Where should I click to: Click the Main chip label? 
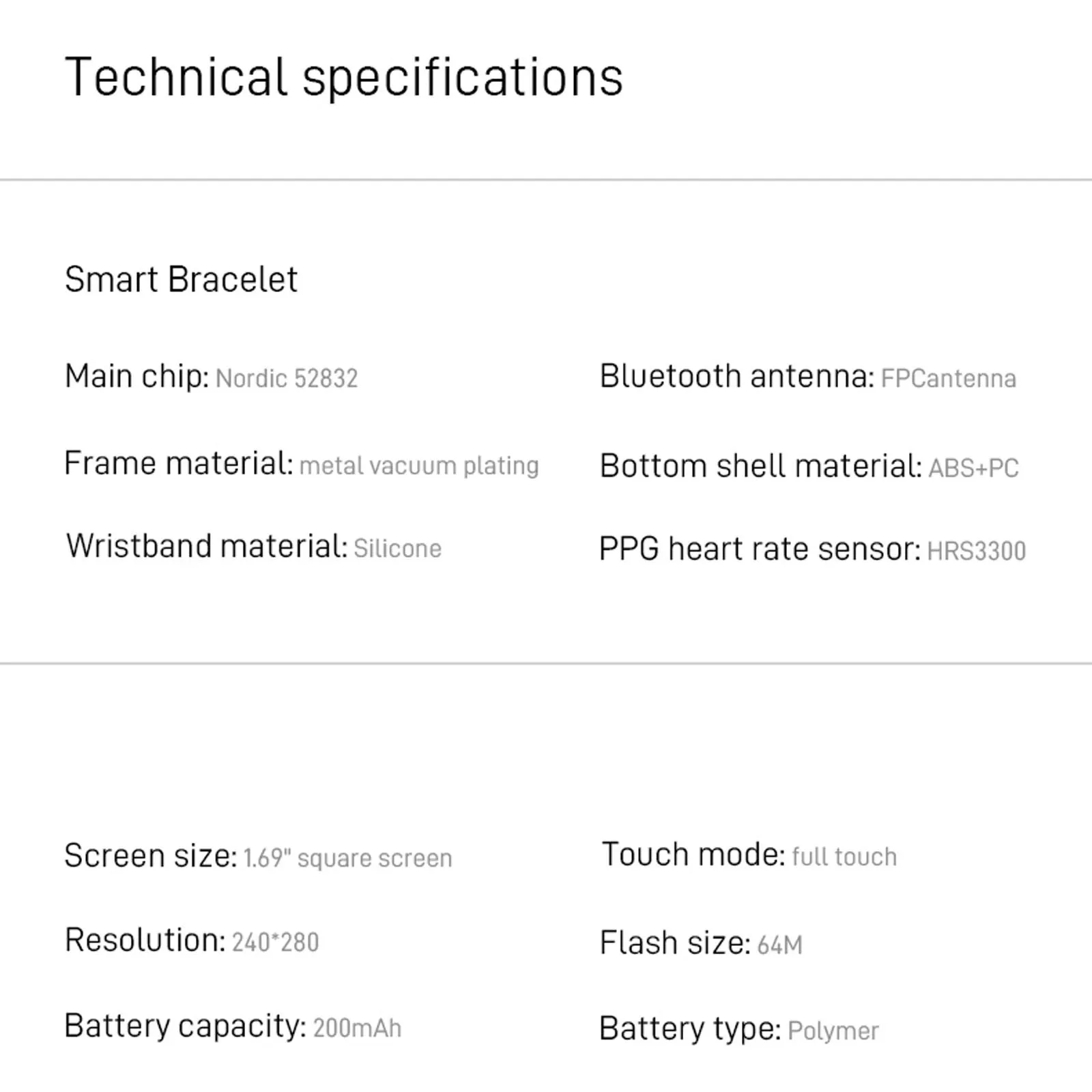pyautogui.click(x=136, y=376)
